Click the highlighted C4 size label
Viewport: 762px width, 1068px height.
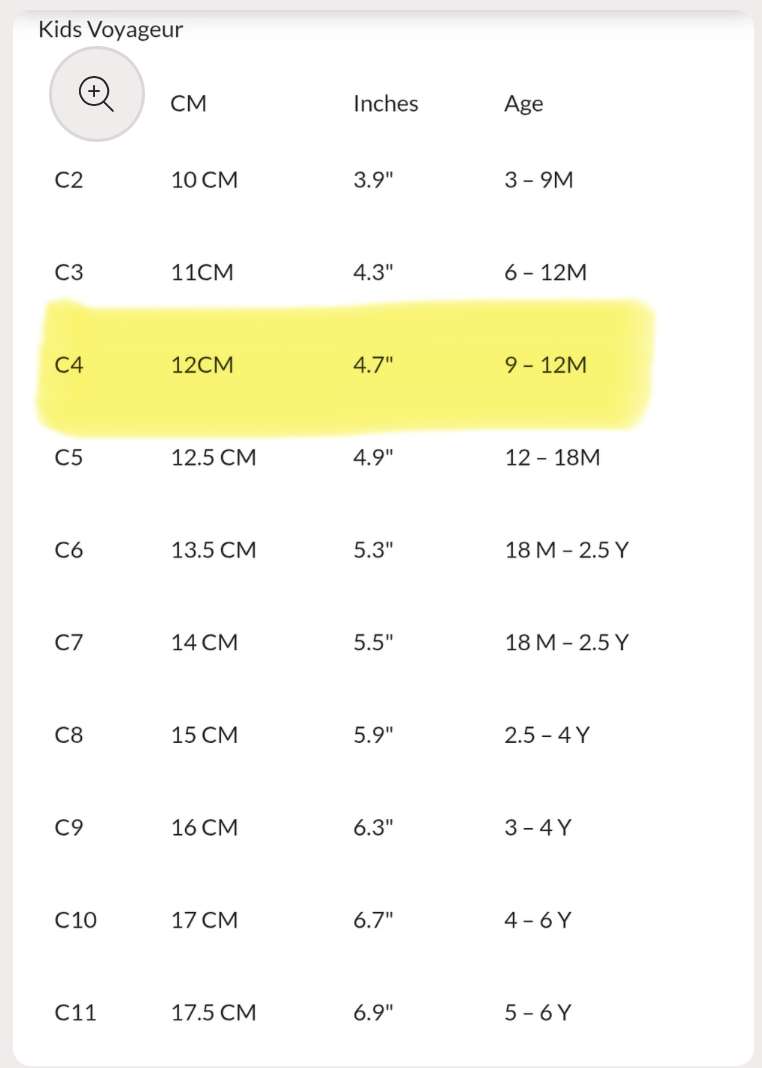tap(69, 365)
